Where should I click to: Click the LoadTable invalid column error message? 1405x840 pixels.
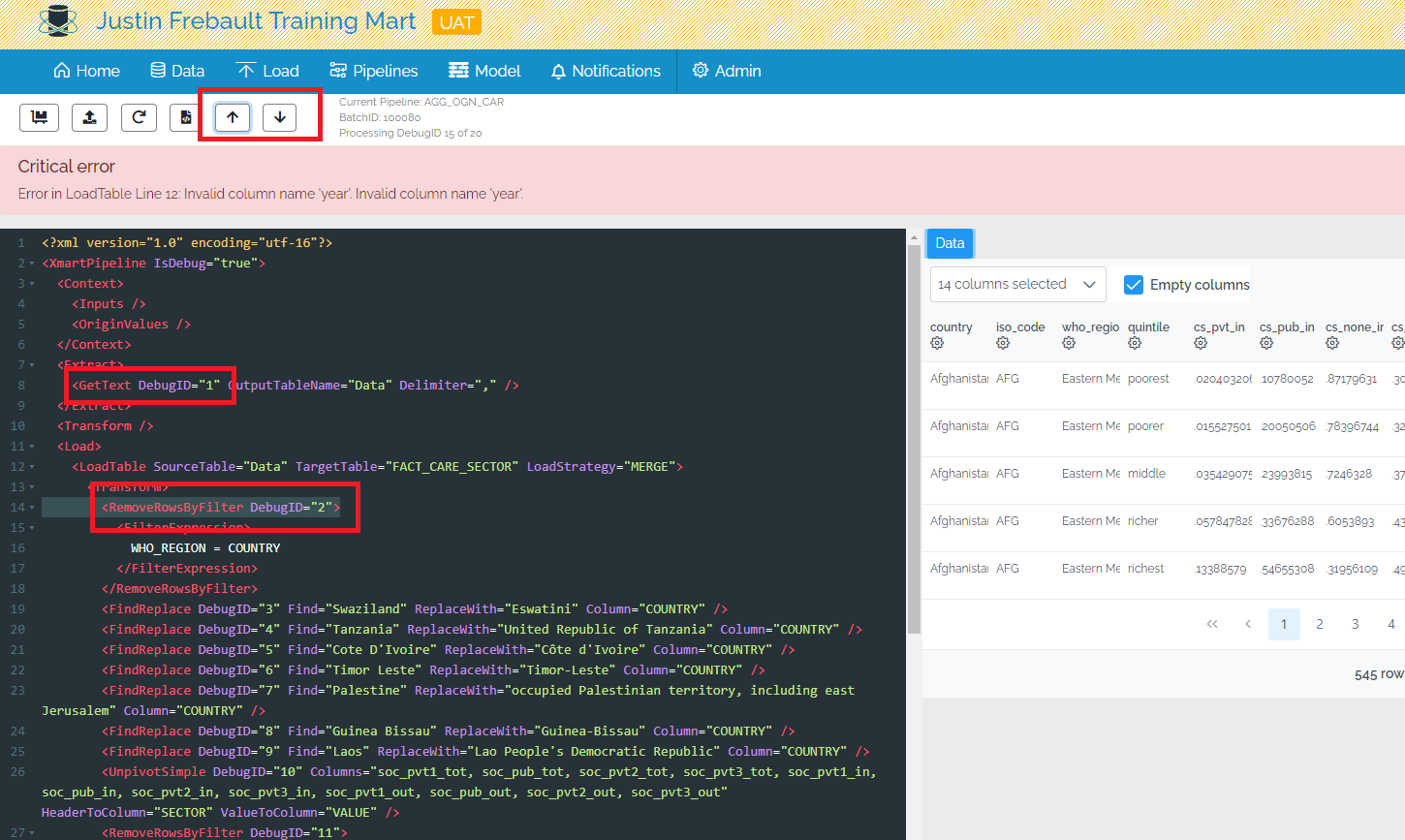270,194
